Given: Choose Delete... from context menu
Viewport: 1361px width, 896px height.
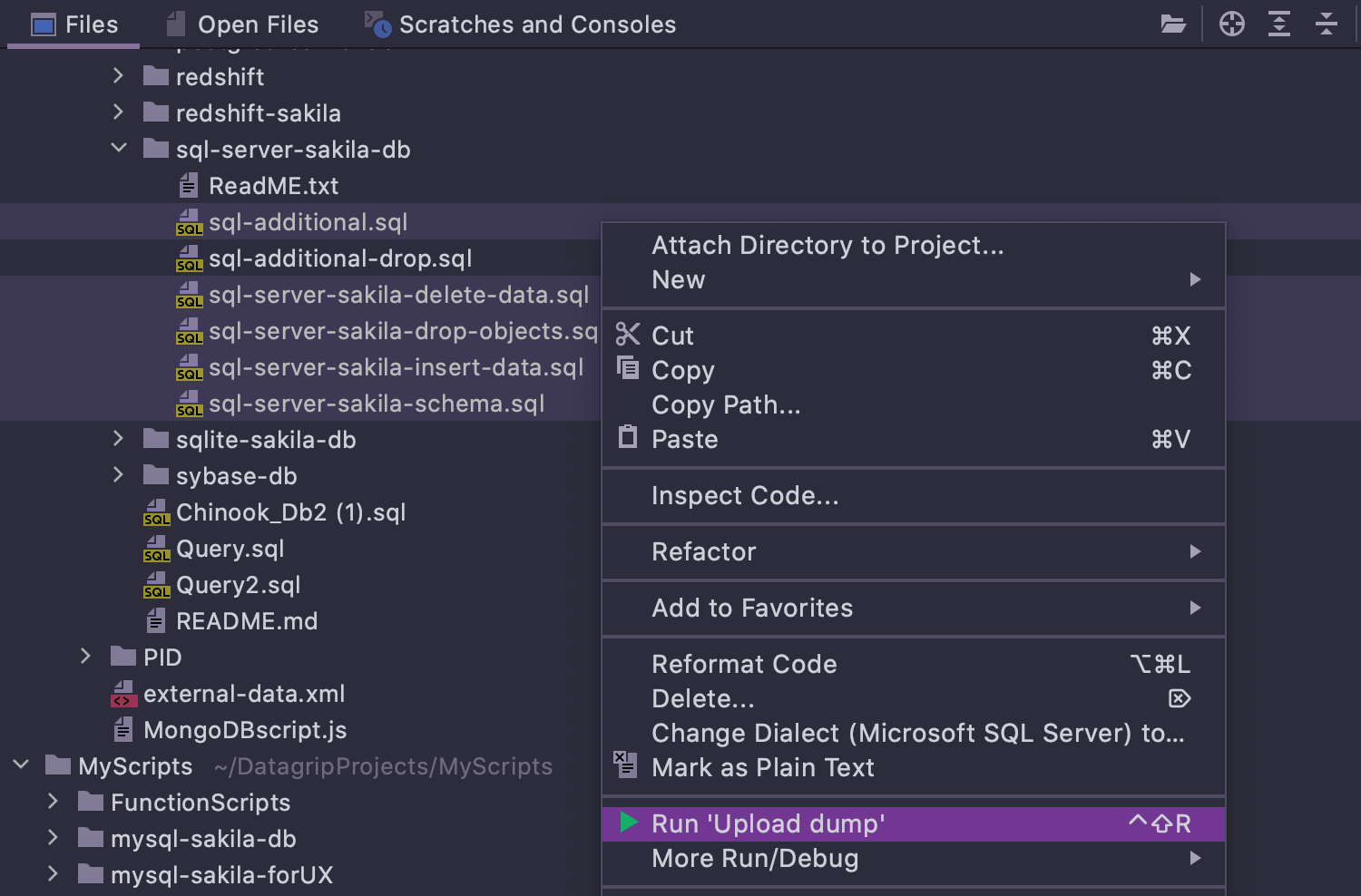Looking at the screenshot, I should tap(914, 698).
